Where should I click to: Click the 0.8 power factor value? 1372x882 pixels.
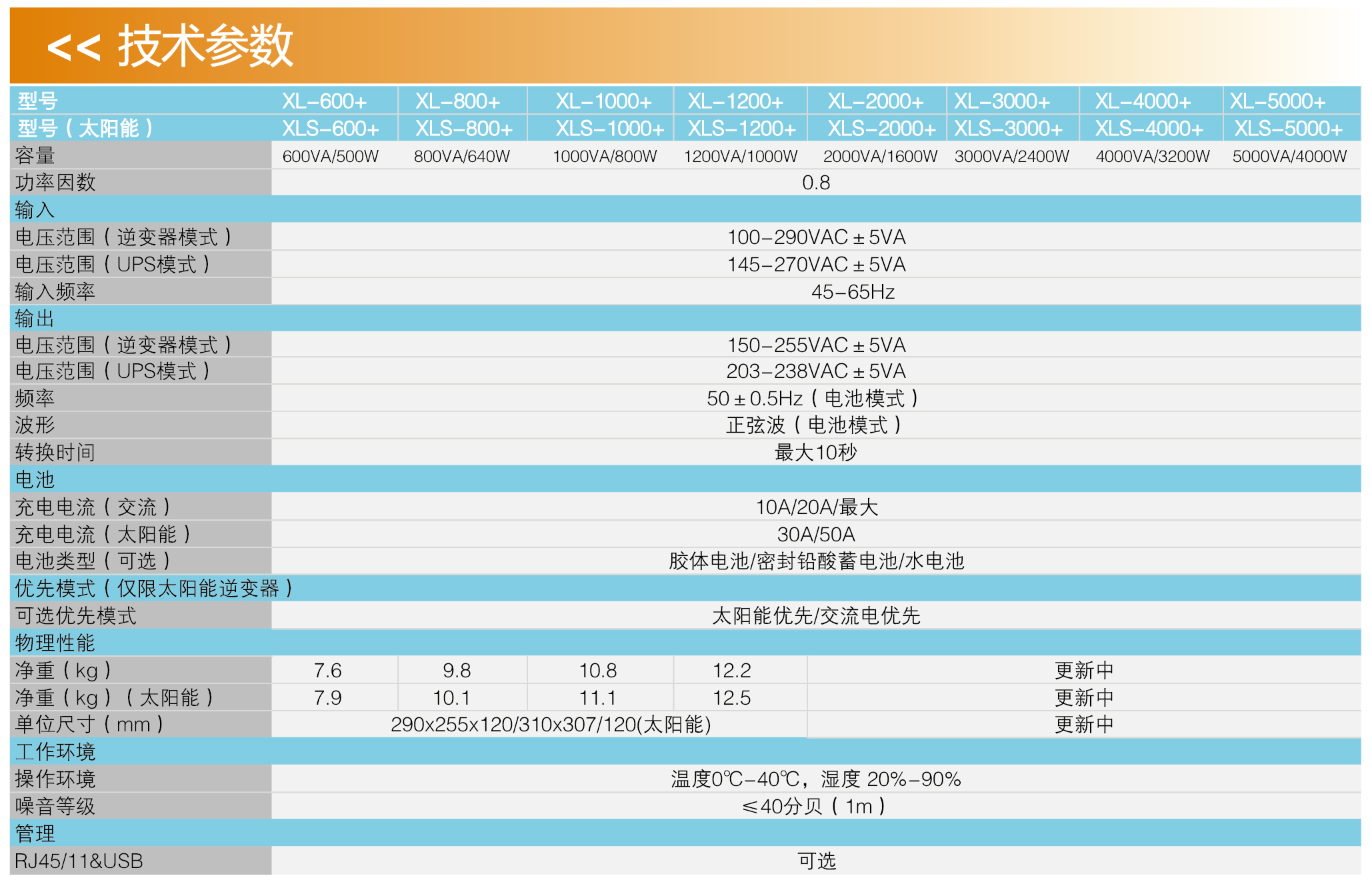[x=819, y=182]
